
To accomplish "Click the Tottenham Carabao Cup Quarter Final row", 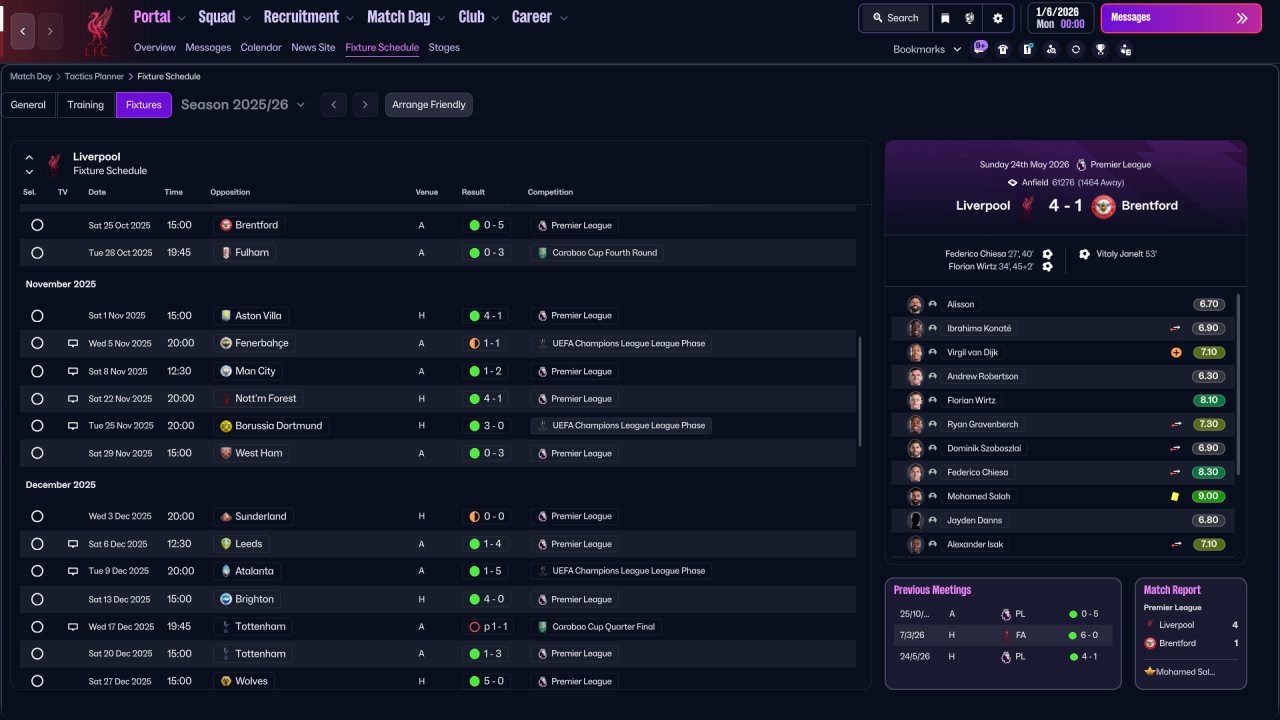I will pyautogui.click(x=438, y=627).
